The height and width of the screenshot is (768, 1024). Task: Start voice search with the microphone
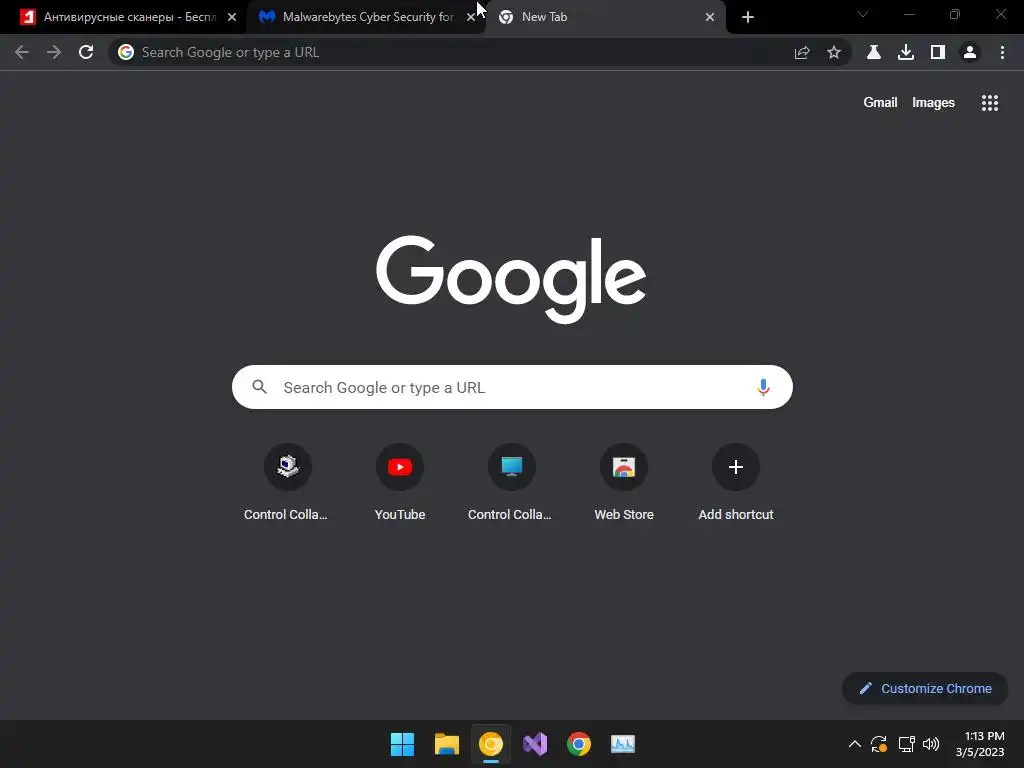[x=763, y=387]
